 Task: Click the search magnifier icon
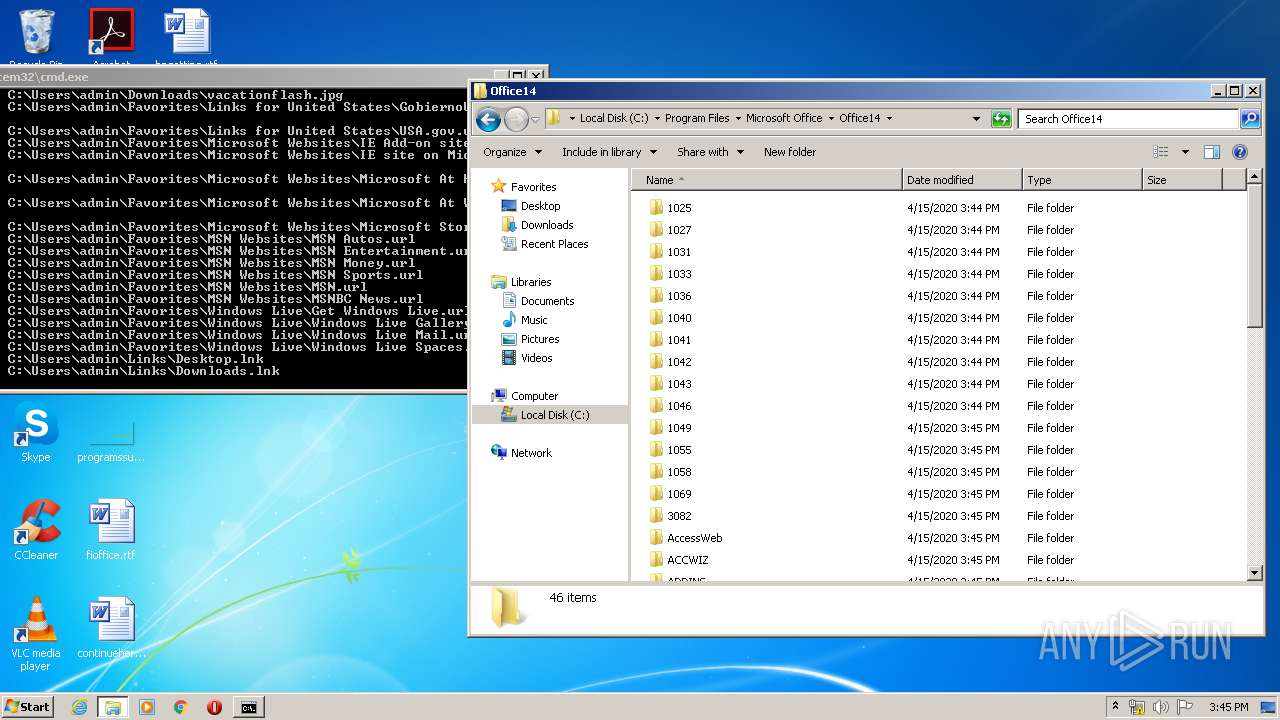click(x=1249, y=119)
